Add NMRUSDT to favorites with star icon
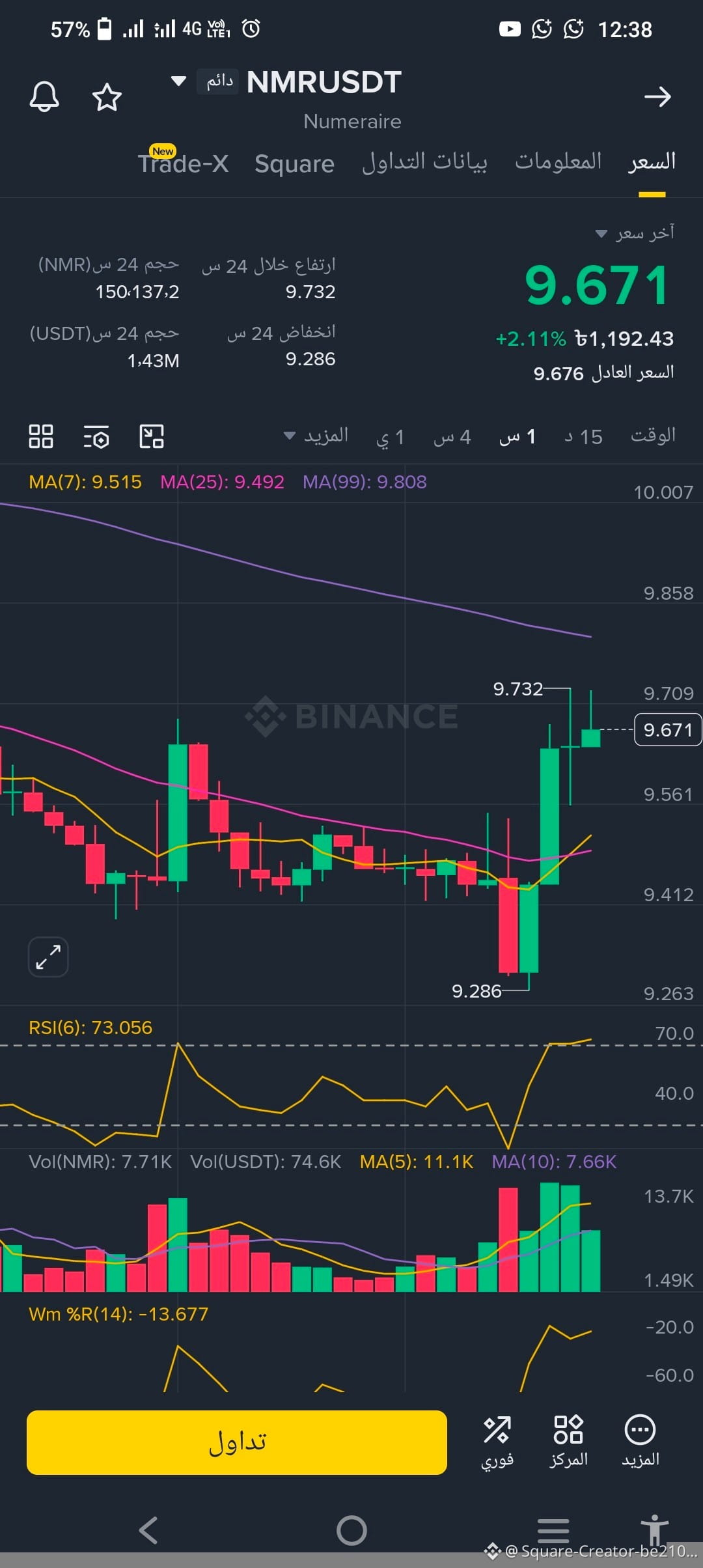 107,97
